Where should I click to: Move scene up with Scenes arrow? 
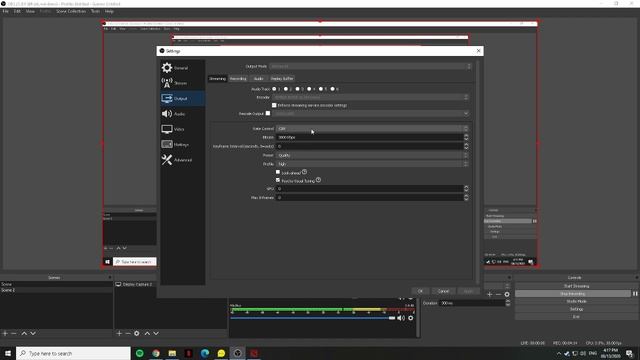24,333
